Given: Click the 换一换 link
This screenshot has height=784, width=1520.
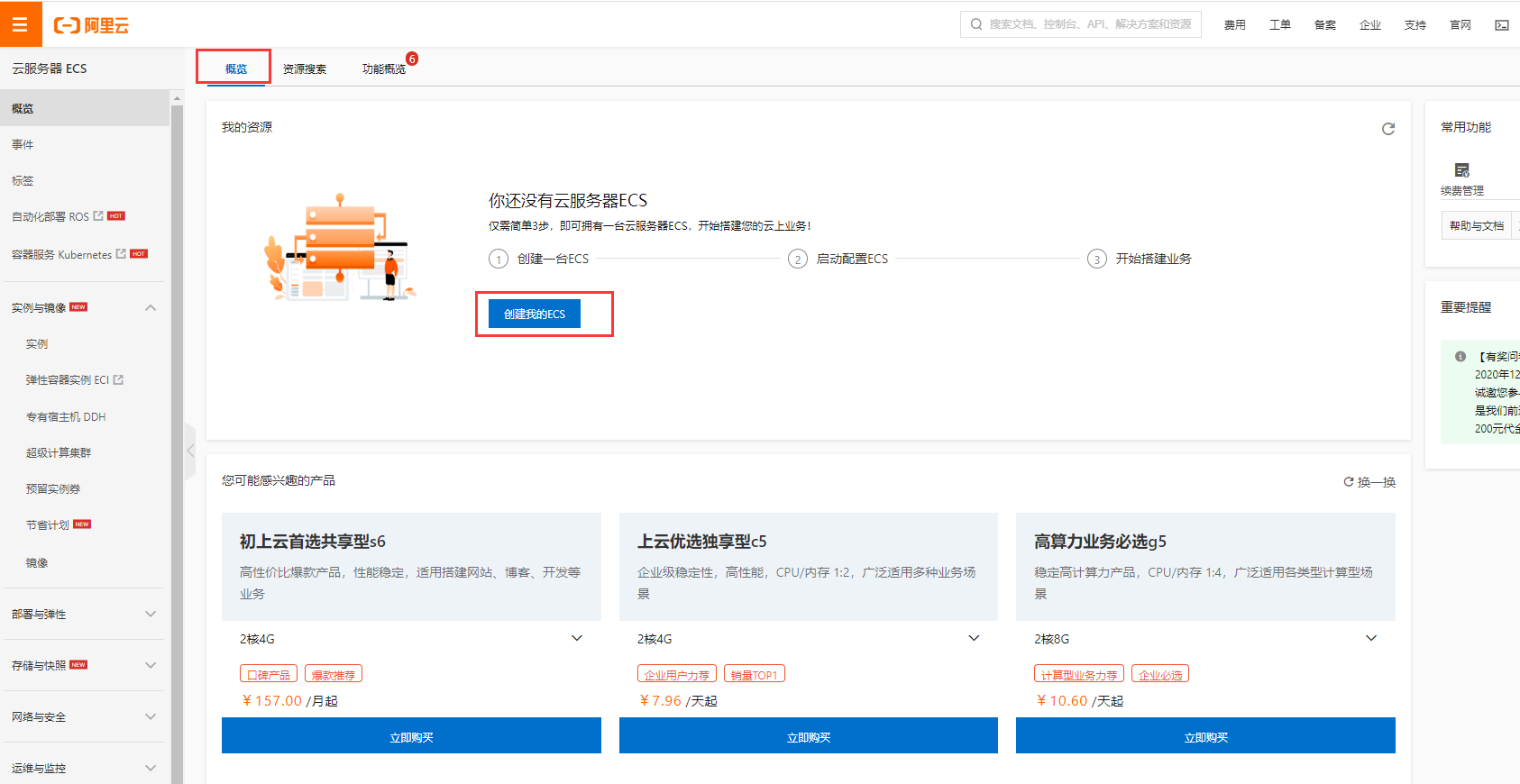Looking at the screenshot, I should pyautogui.click(x=1377, y=482).
